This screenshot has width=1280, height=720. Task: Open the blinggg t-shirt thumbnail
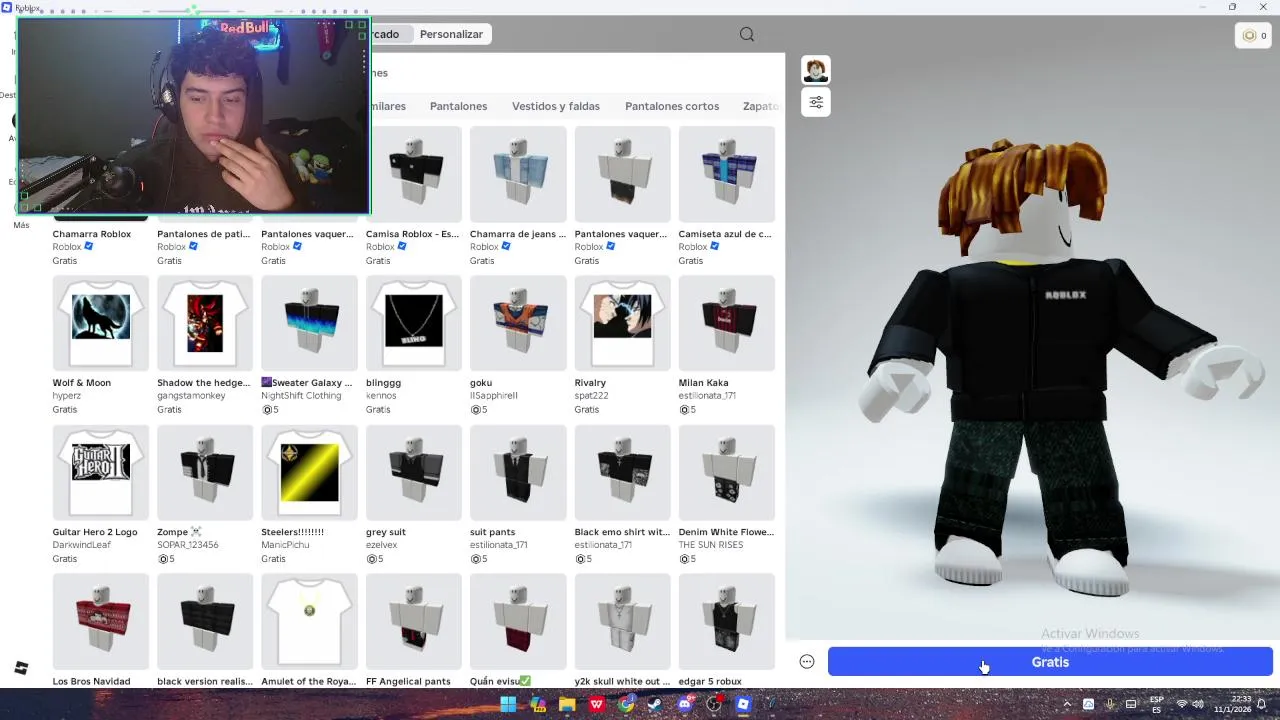pyautogui.click(x=414, y=323)
